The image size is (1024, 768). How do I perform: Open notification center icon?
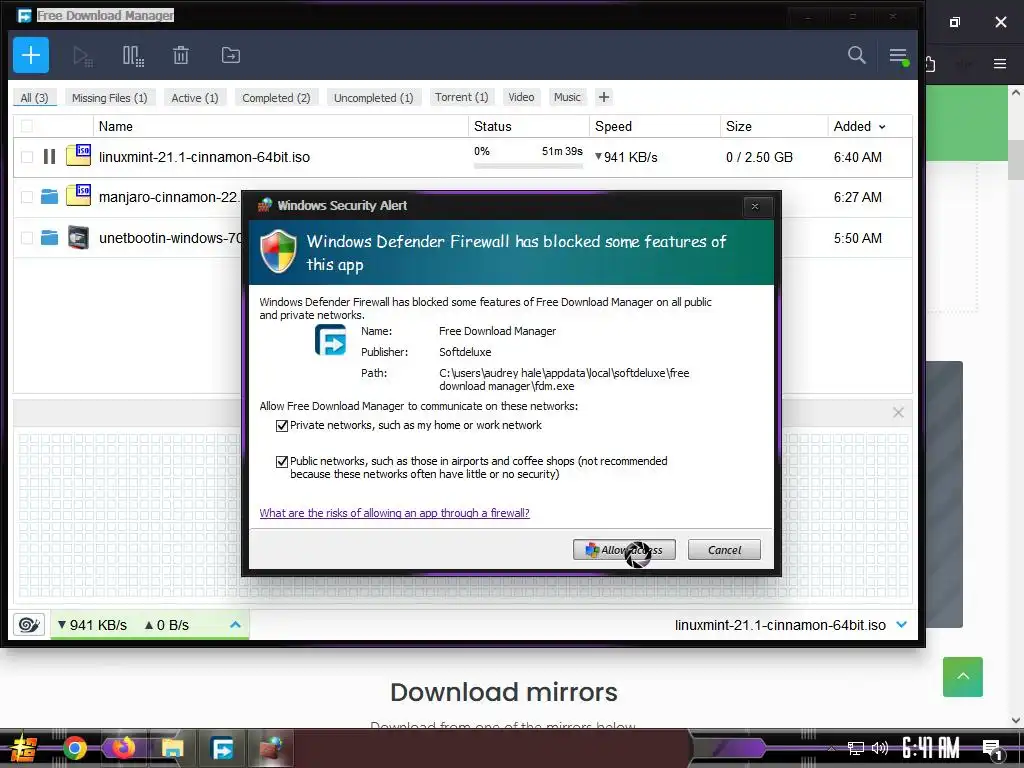coord(992,750)
